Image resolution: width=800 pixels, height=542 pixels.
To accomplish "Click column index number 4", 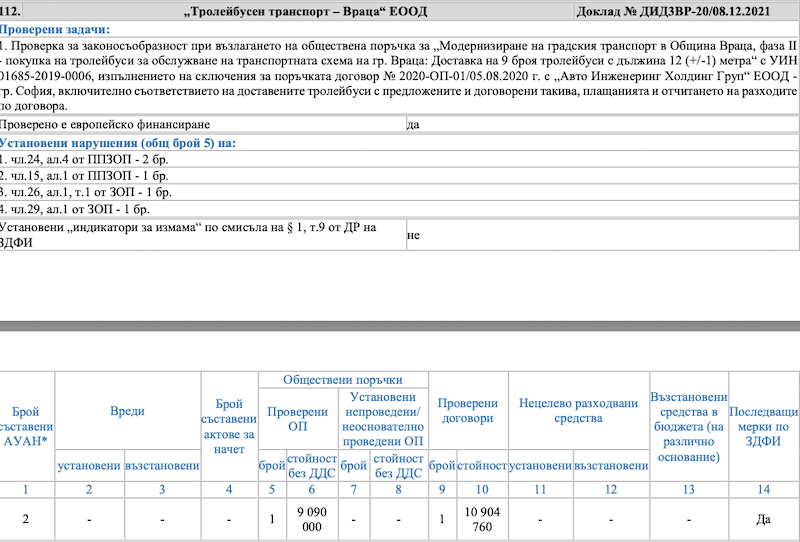I will 229,489.
